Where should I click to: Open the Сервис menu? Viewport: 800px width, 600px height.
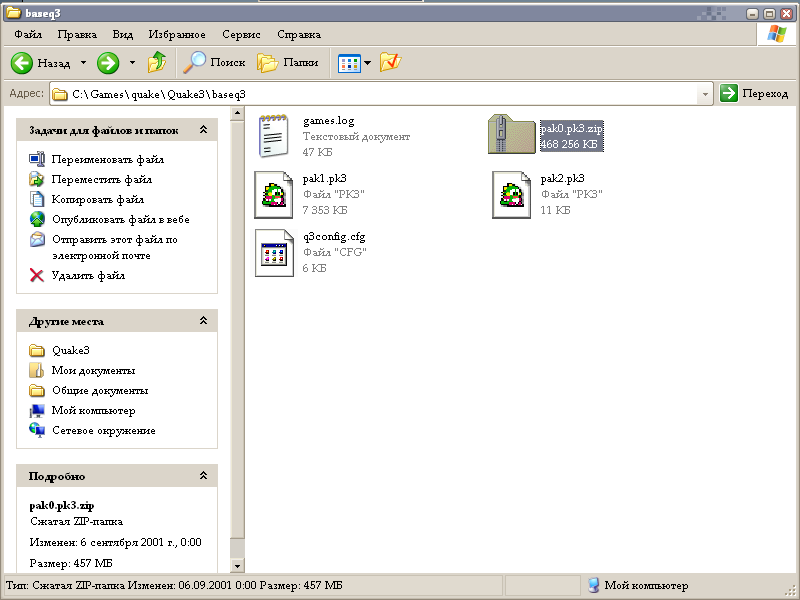[x=241, y=35]
